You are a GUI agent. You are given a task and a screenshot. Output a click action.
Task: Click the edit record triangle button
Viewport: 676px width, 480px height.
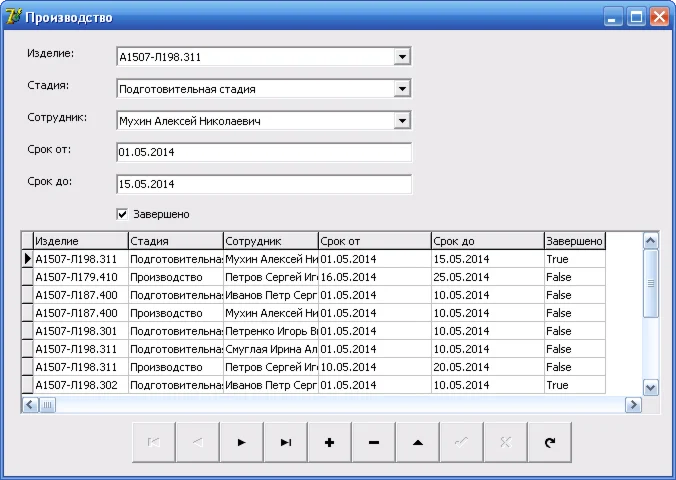417,442
